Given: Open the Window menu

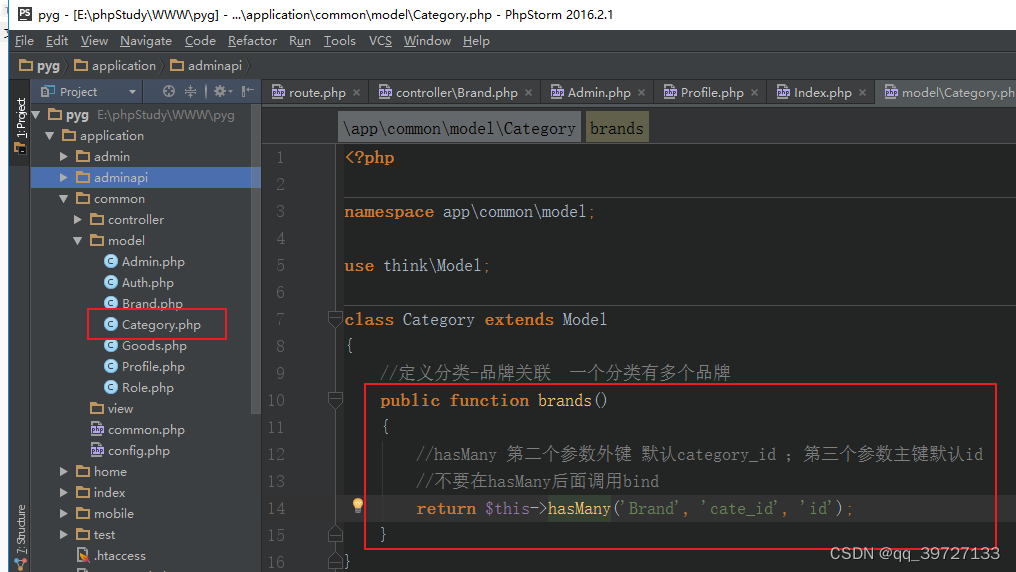Looking at the screenshot, I should (427, 41).
